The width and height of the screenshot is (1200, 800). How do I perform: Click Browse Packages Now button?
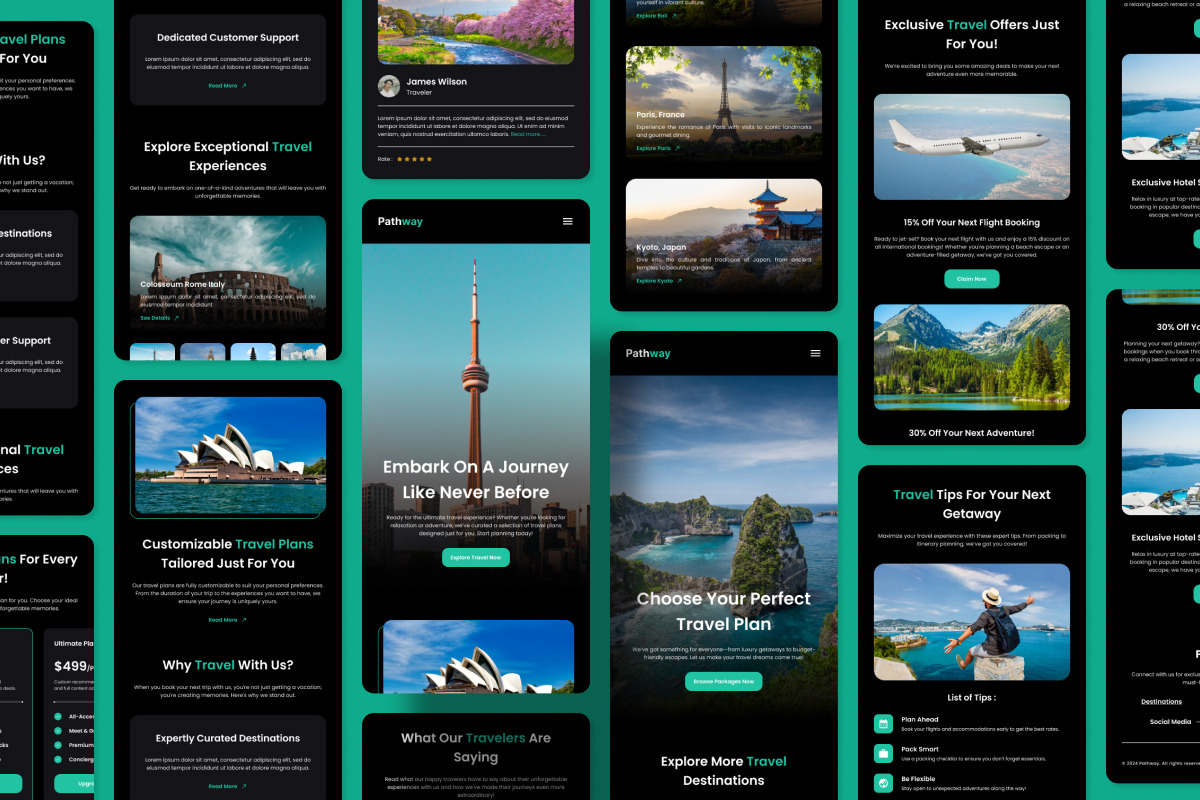tap(724, 681)
